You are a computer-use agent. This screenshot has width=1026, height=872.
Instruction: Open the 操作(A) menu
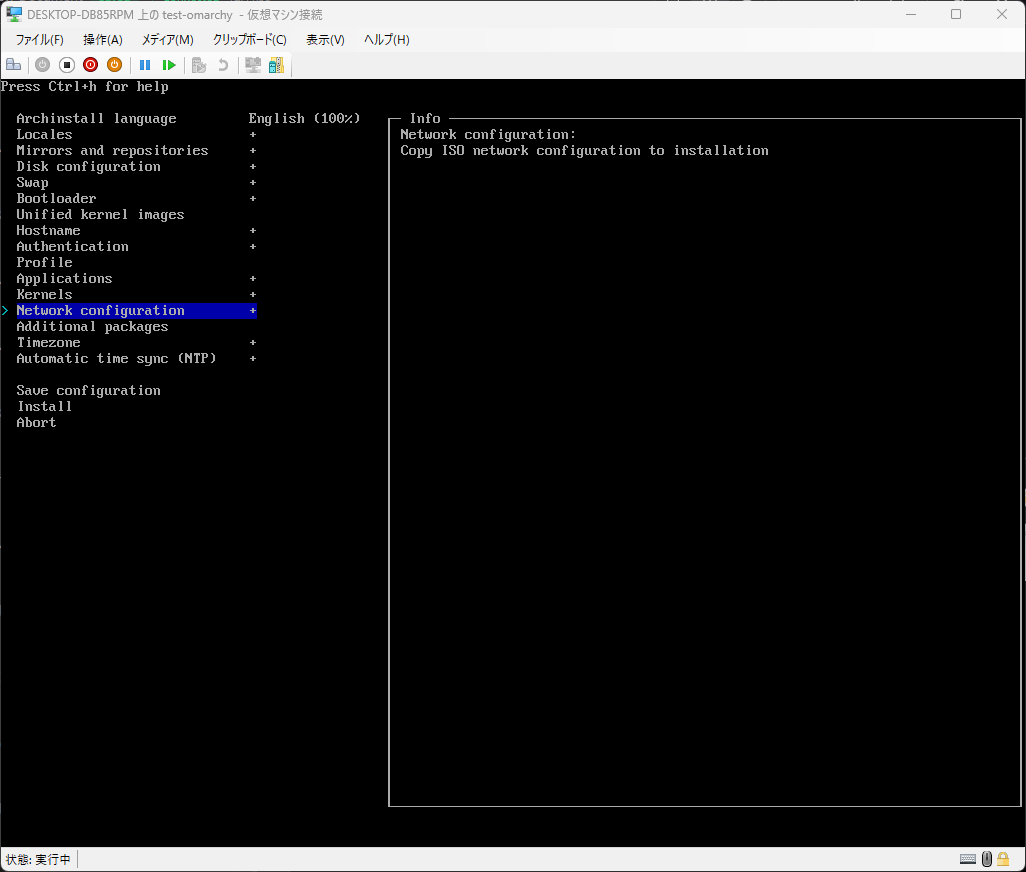click(103, 40)
